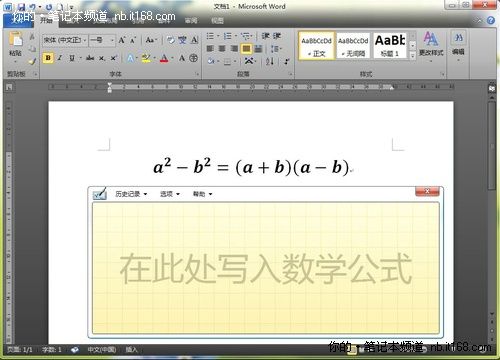Select the highlighted Justify alignment button
Viewport: 500px width, 360px height.
[x=246, y=49]
